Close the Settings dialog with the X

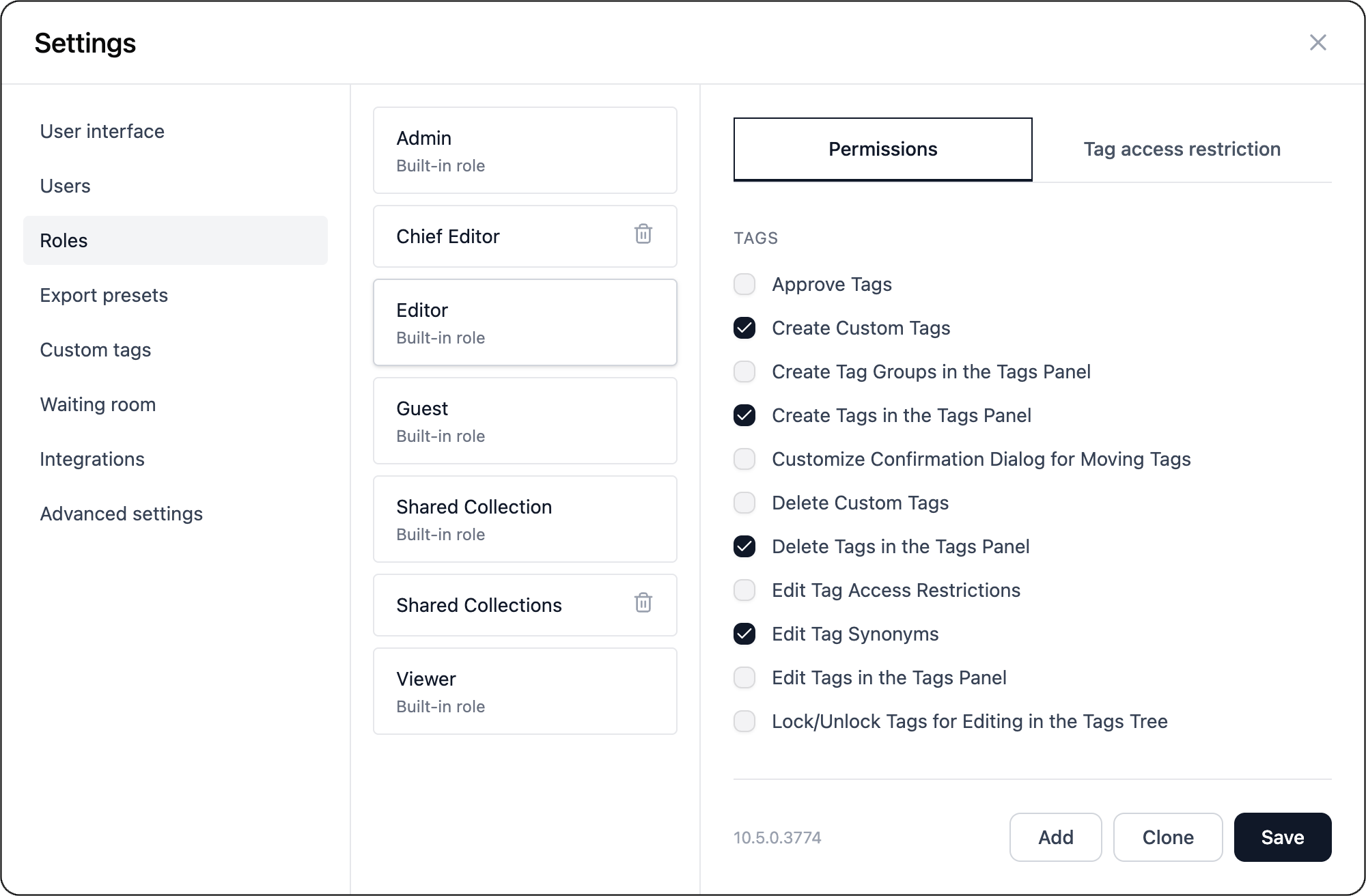(1318, 42)
